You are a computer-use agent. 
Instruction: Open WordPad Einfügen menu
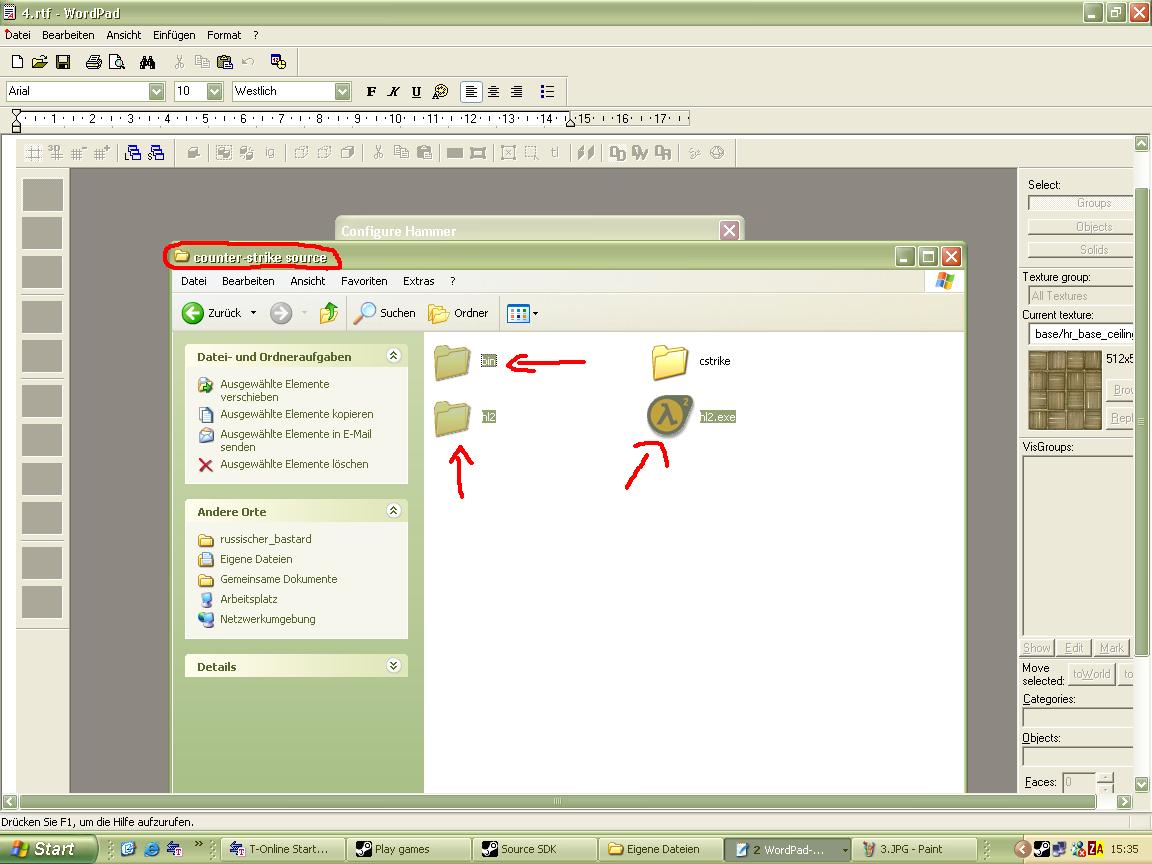click(x=174, y=35)
